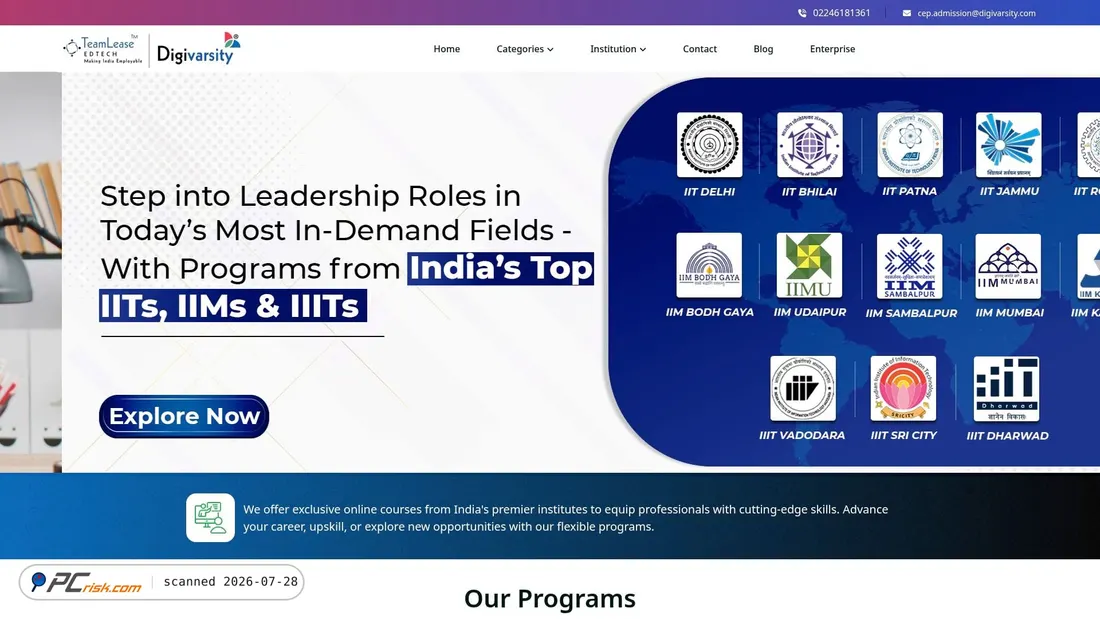Select the IIT Jammu logo
This screenshot has height=619, width=1100.
coord(1009,145)
